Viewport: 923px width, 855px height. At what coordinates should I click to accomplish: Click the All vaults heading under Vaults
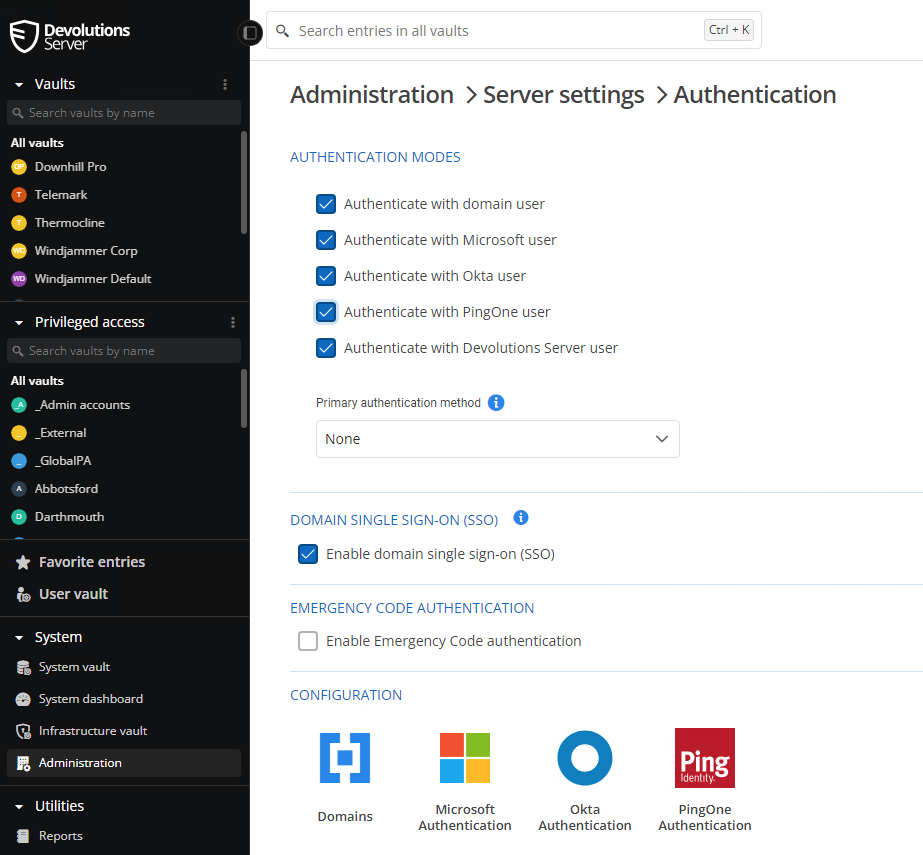point(37,142)
